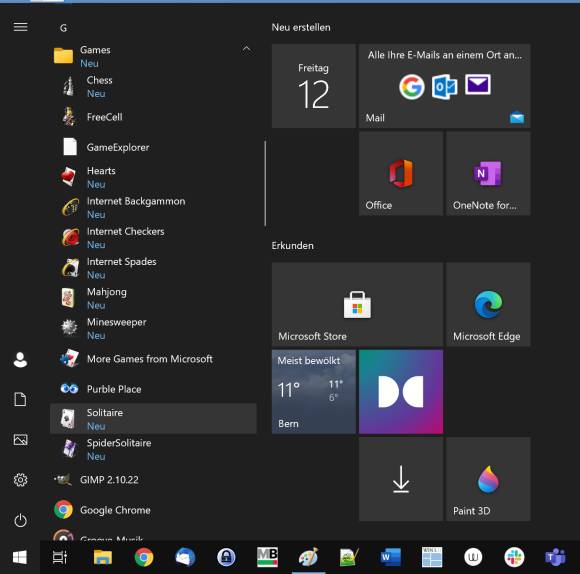Launch Microsoft Edge tile

point(488,305)
